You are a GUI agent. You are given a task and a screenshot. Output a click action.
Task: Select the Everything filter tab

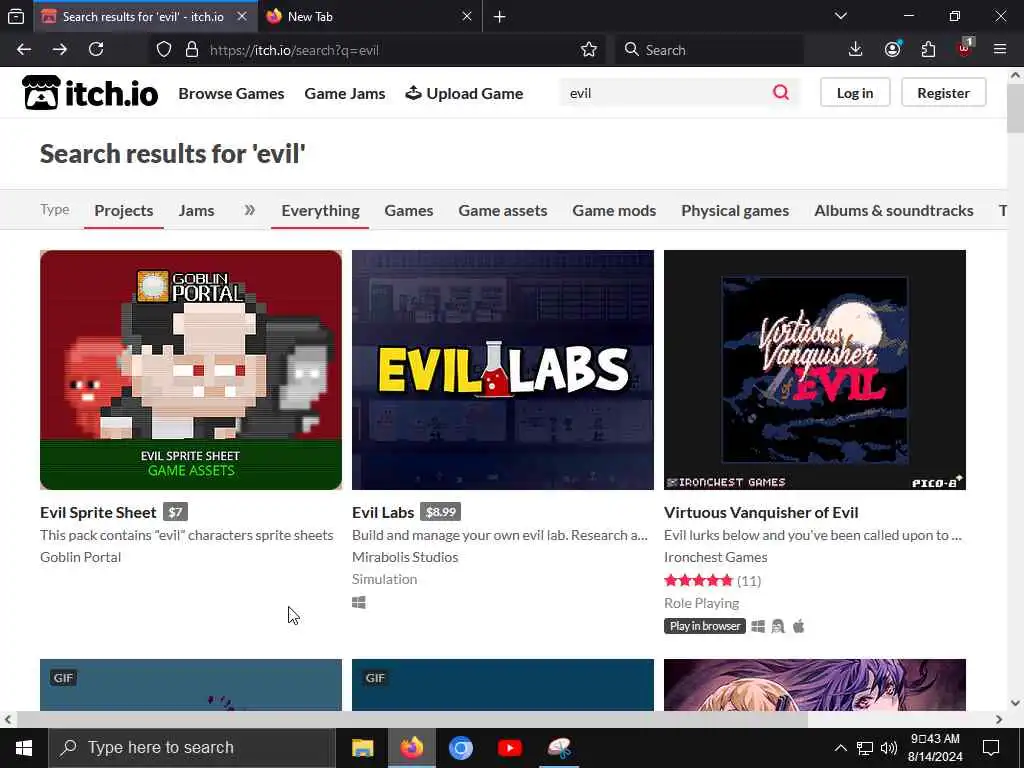pos(321,210)
